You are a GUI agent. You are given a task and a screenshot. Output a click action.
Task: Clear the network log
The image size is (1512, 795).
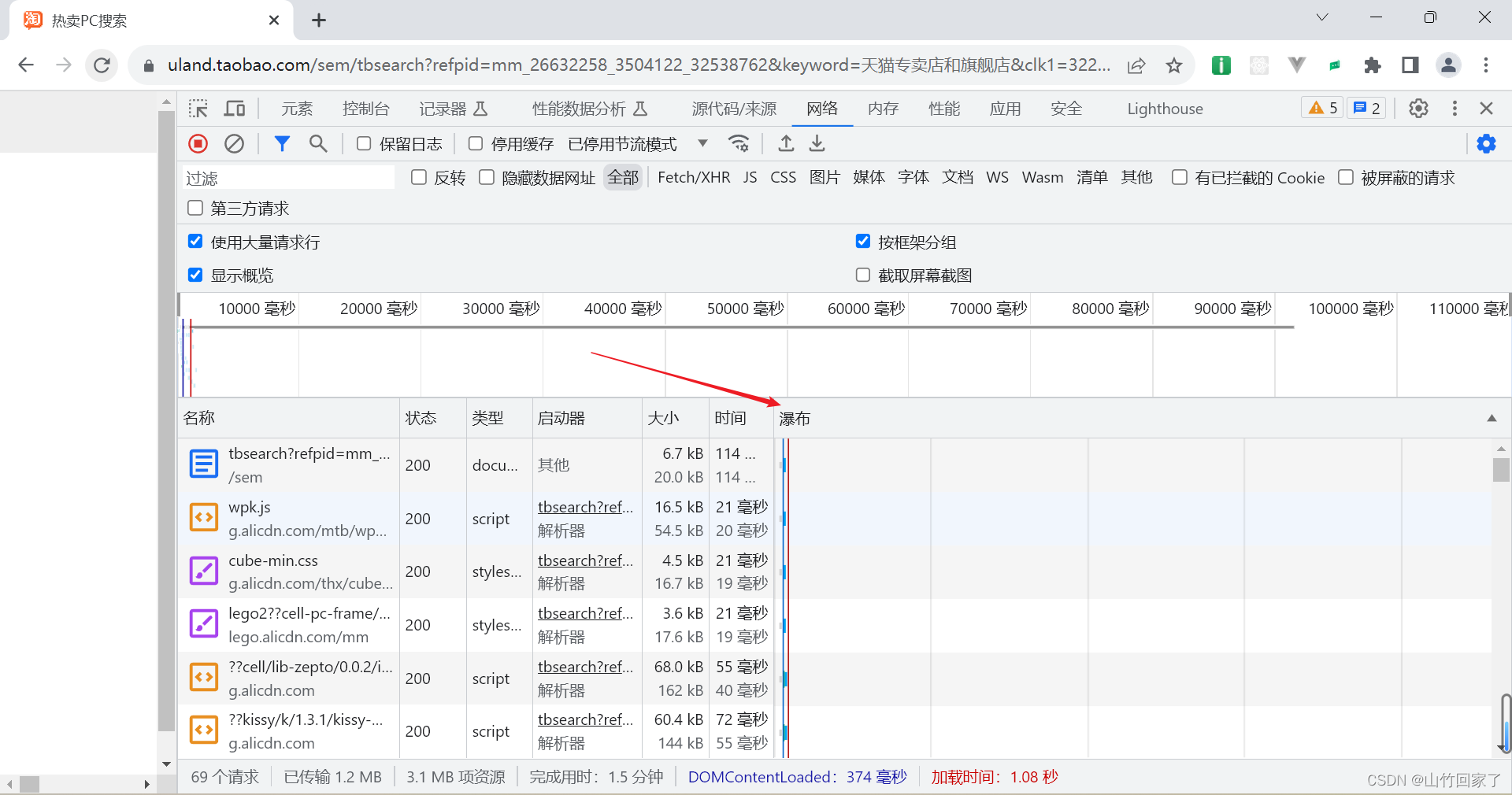click(x=234, y=143)
